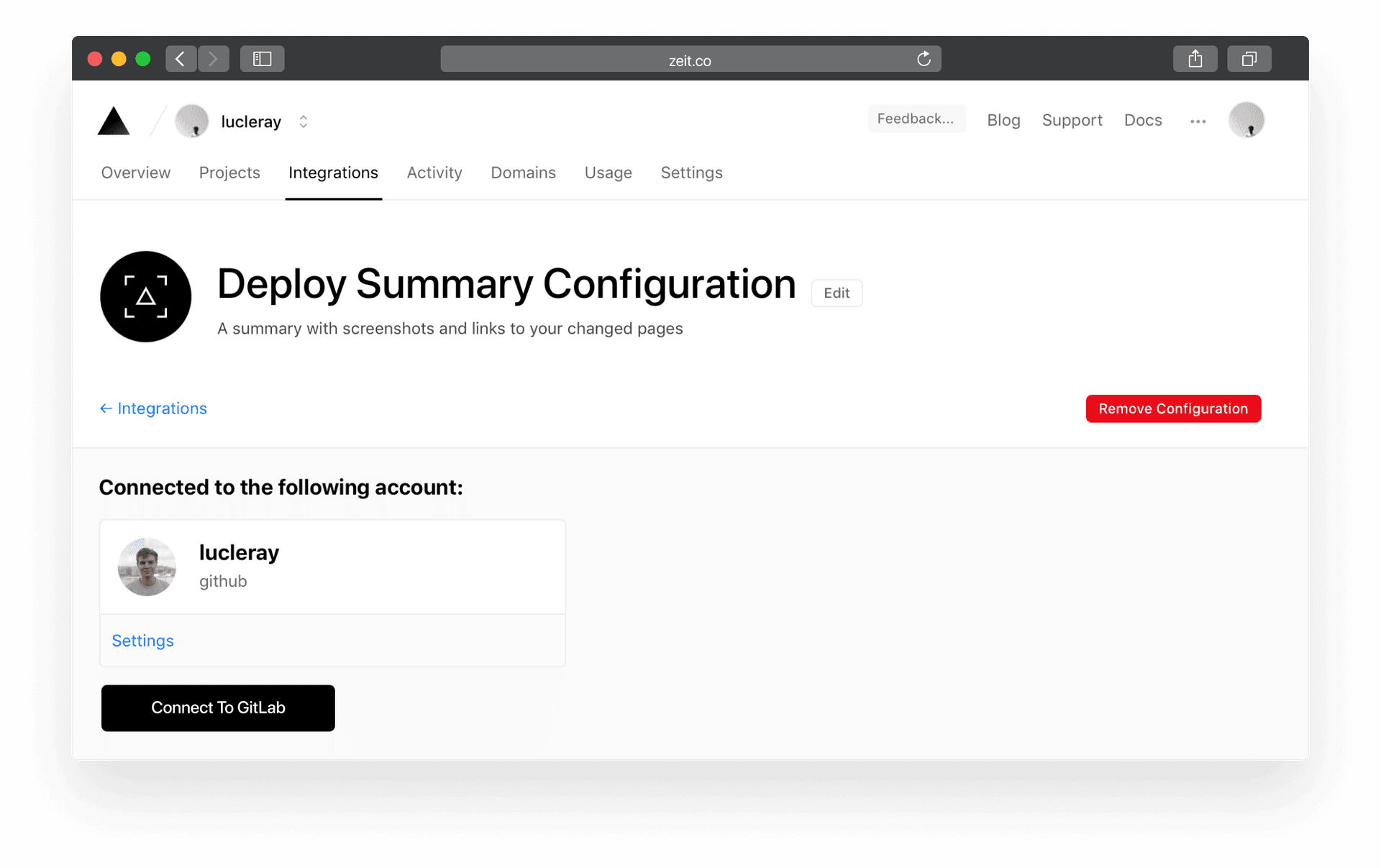Click the Connect To GitLab button
This screenshot has width=1381, height=868.
[218, 708]
